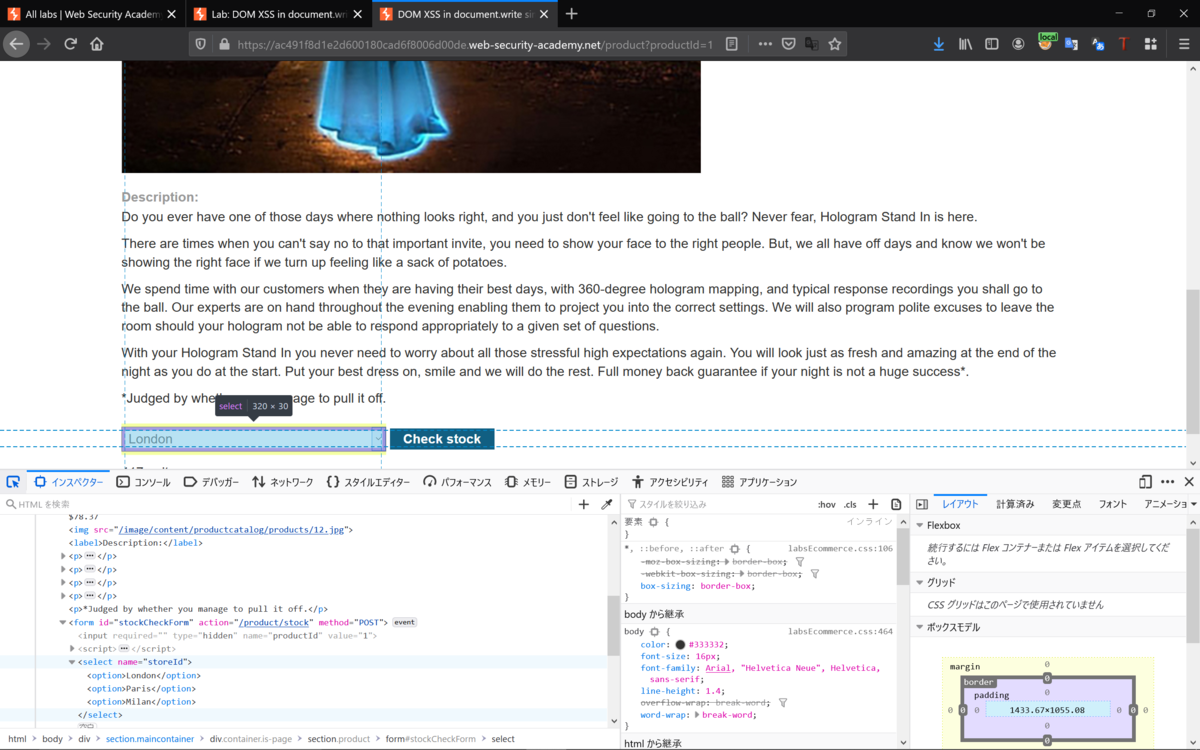
Task: Open a new browser tab
Action: tap(571, 14)
